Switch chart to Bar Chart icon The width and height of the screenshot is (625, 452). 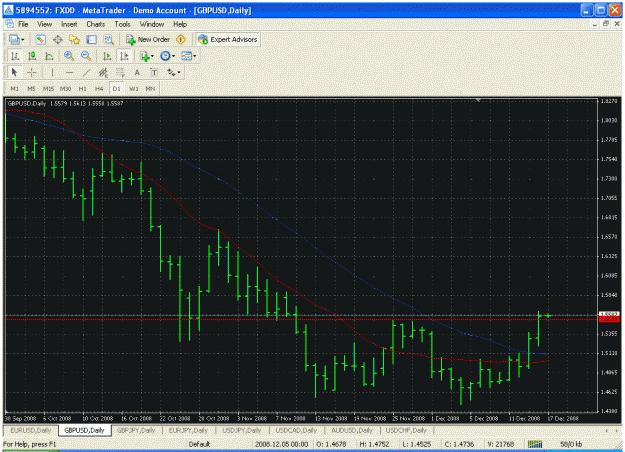click(15, 56)
